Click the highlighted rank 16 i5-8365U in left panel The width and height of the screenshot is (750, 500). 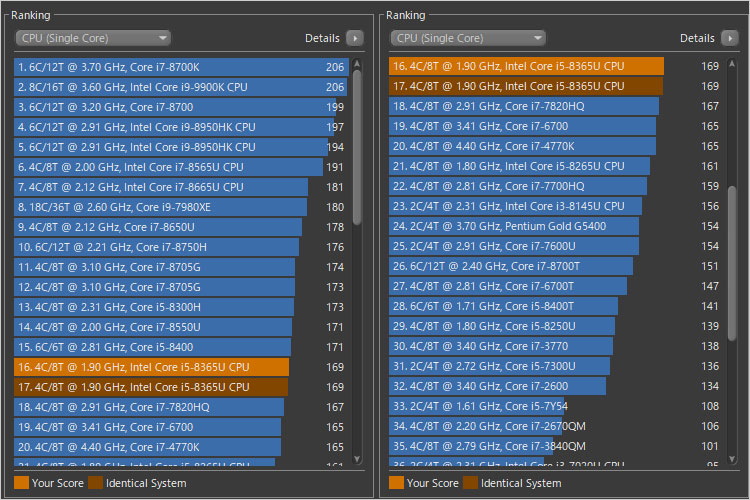click(150, 367)
